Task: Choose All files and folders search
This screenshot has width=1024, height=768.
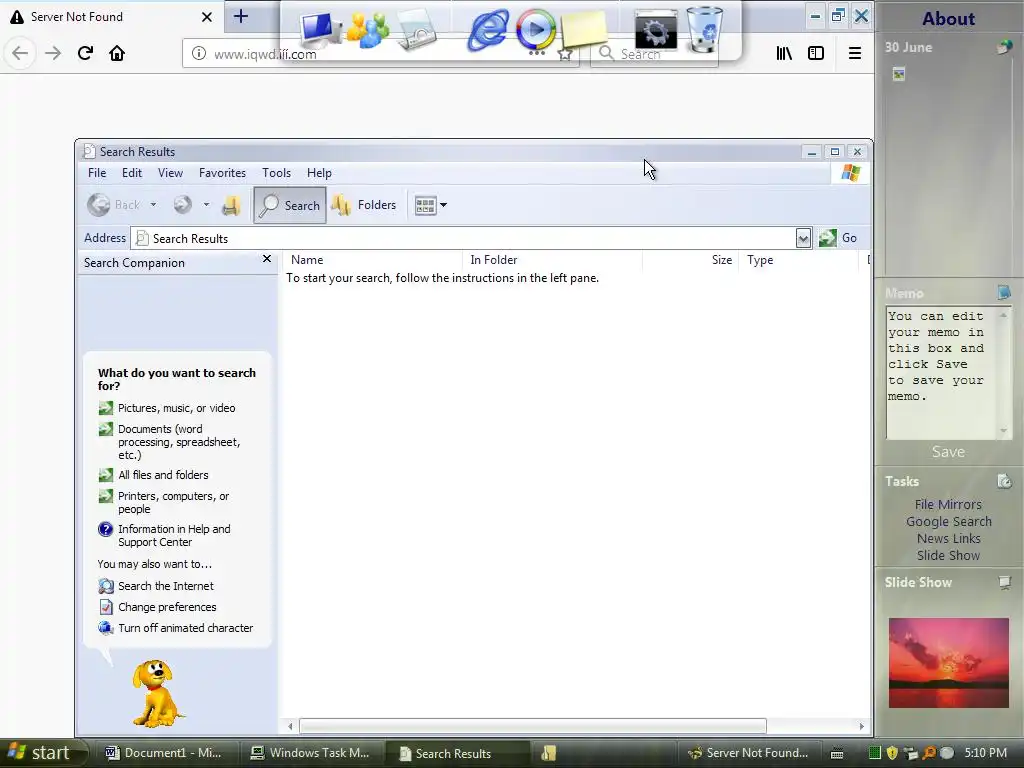Action: 163,475
